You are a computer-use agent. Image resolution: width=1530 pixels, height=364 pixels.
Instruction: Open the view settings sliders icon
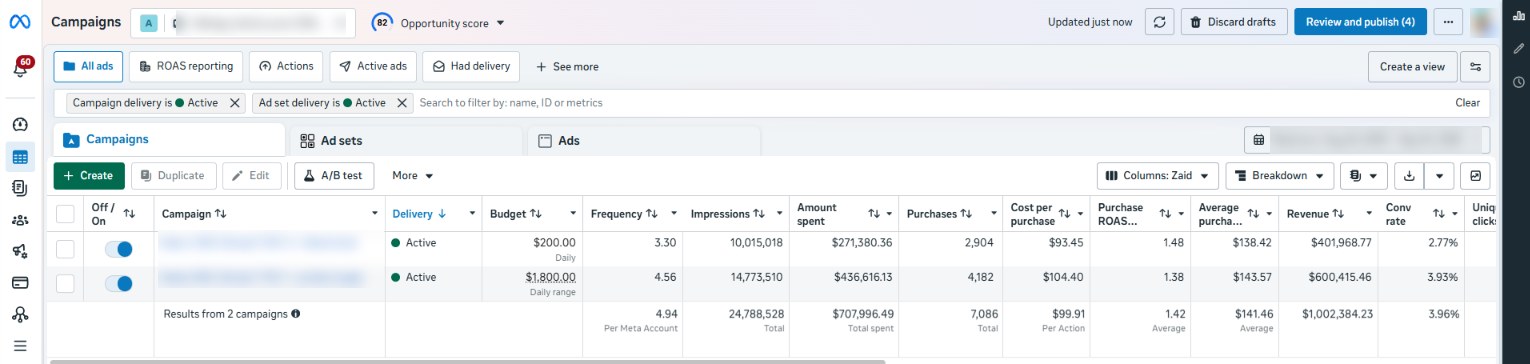[1475, 67]
